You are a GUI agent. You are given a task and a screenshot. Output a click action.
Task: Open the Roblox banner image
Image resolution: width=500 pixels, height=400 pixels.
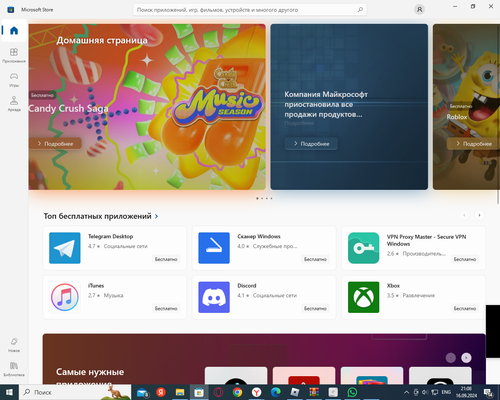[x=466, y=107]
